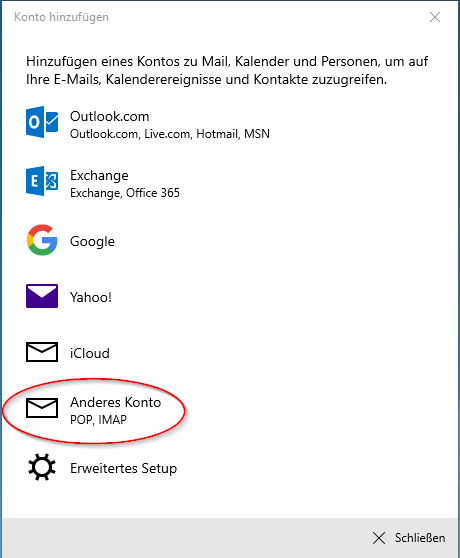
Task: Choose the Exchange account label
Action: click(x=99, y=175)
